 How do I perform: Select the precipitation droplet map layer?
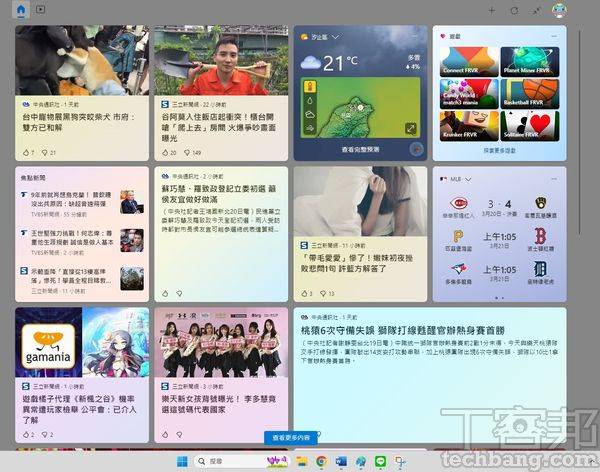tap(310, 101)
